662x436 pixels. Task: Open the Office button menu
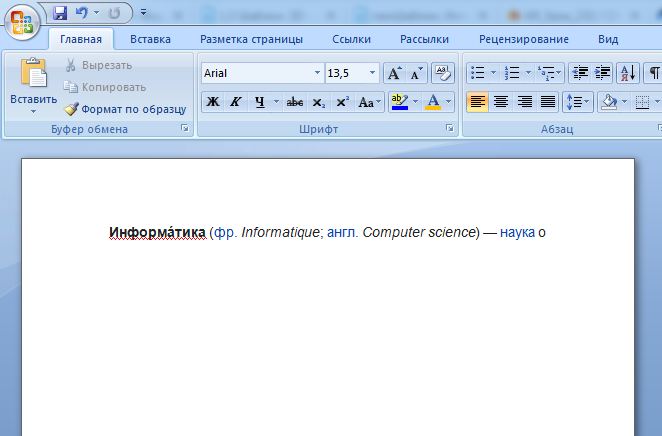[22, 22]
